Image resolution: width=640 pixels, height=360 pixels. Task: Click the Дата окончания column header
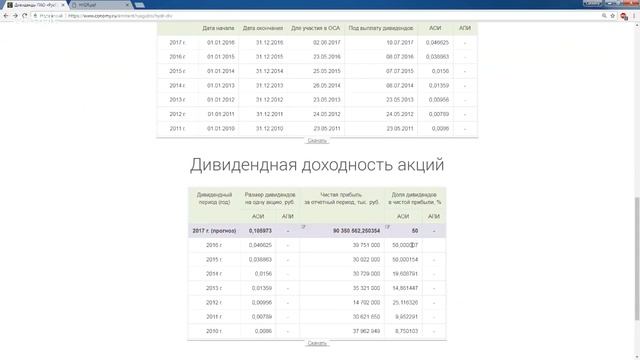263,28
